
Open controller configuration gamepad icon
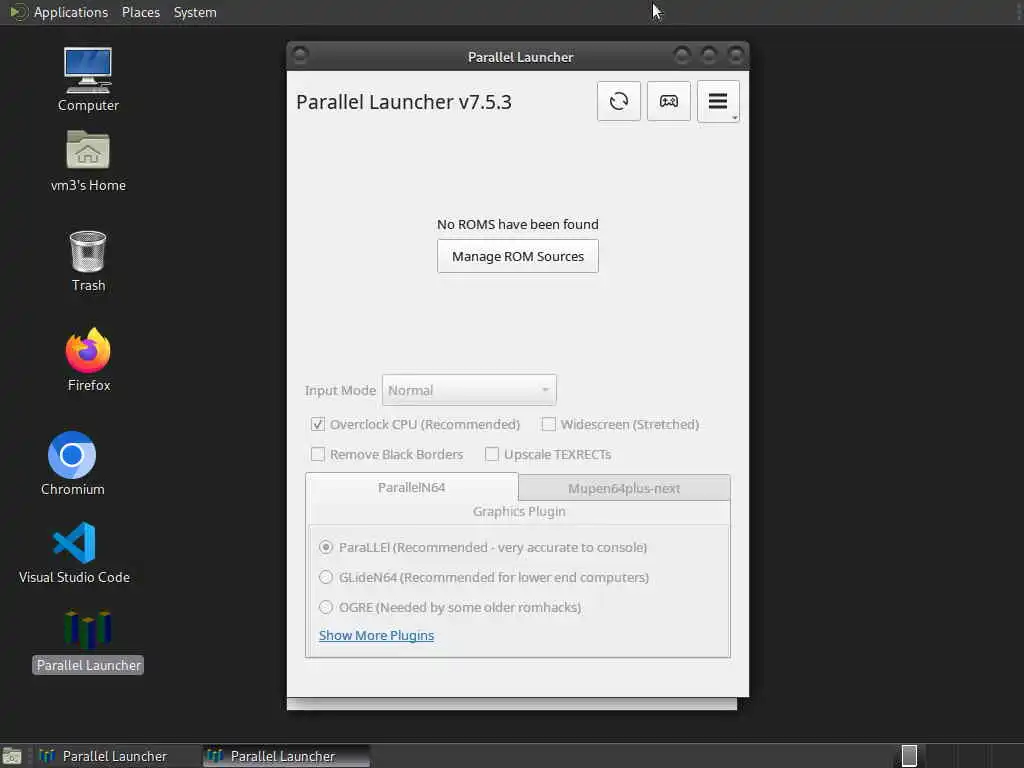[x=669, y=101]
